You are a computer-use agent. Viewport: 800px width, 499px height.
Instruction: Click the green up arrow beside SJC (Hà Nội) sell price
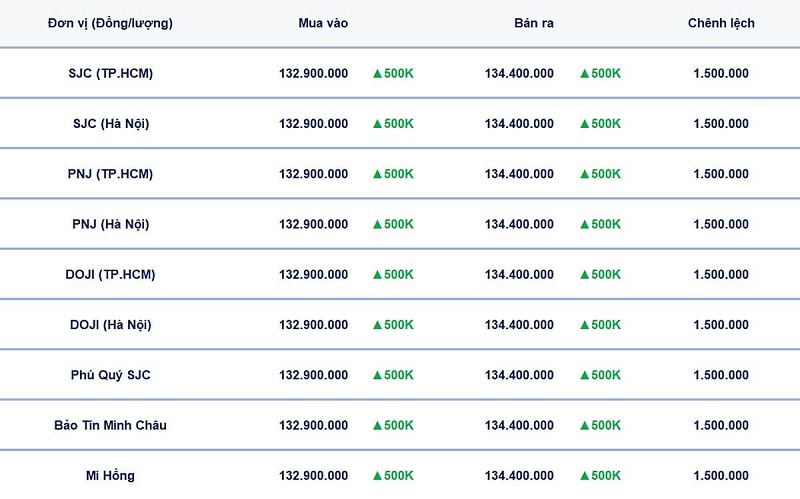coord(585,124)
